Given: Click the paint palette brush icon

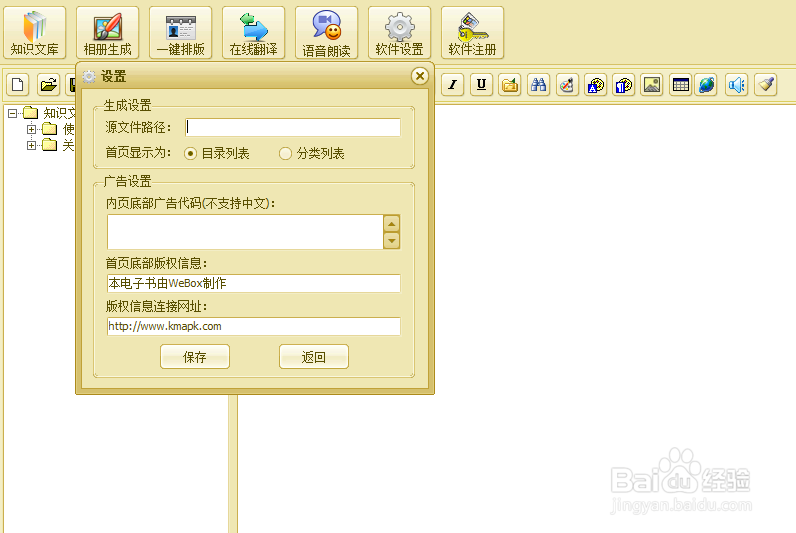Looking at the screenshot, I should tap(567, 85).
